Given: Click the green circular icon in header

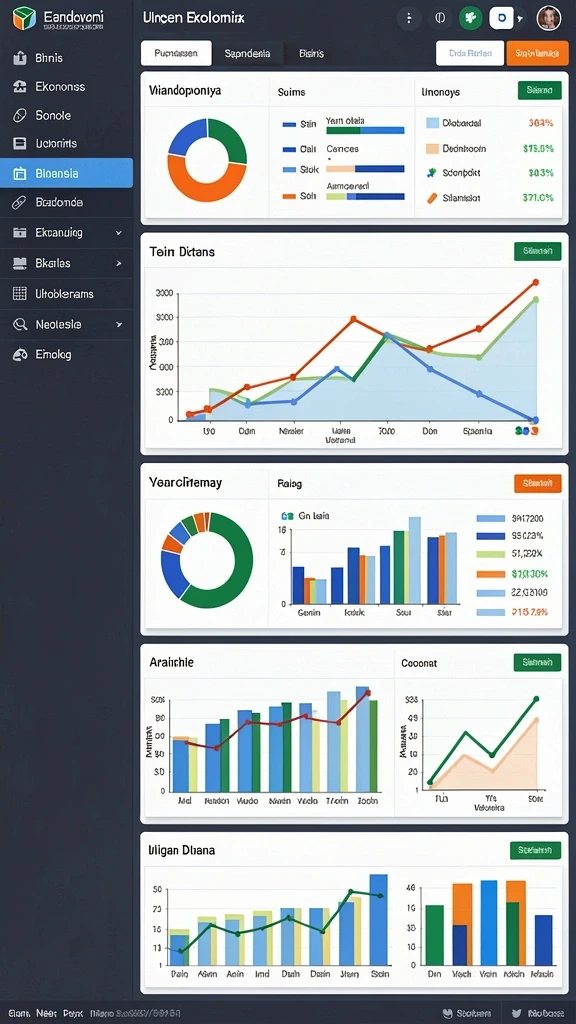Looking at the screenshot, I should pos(470,18).
